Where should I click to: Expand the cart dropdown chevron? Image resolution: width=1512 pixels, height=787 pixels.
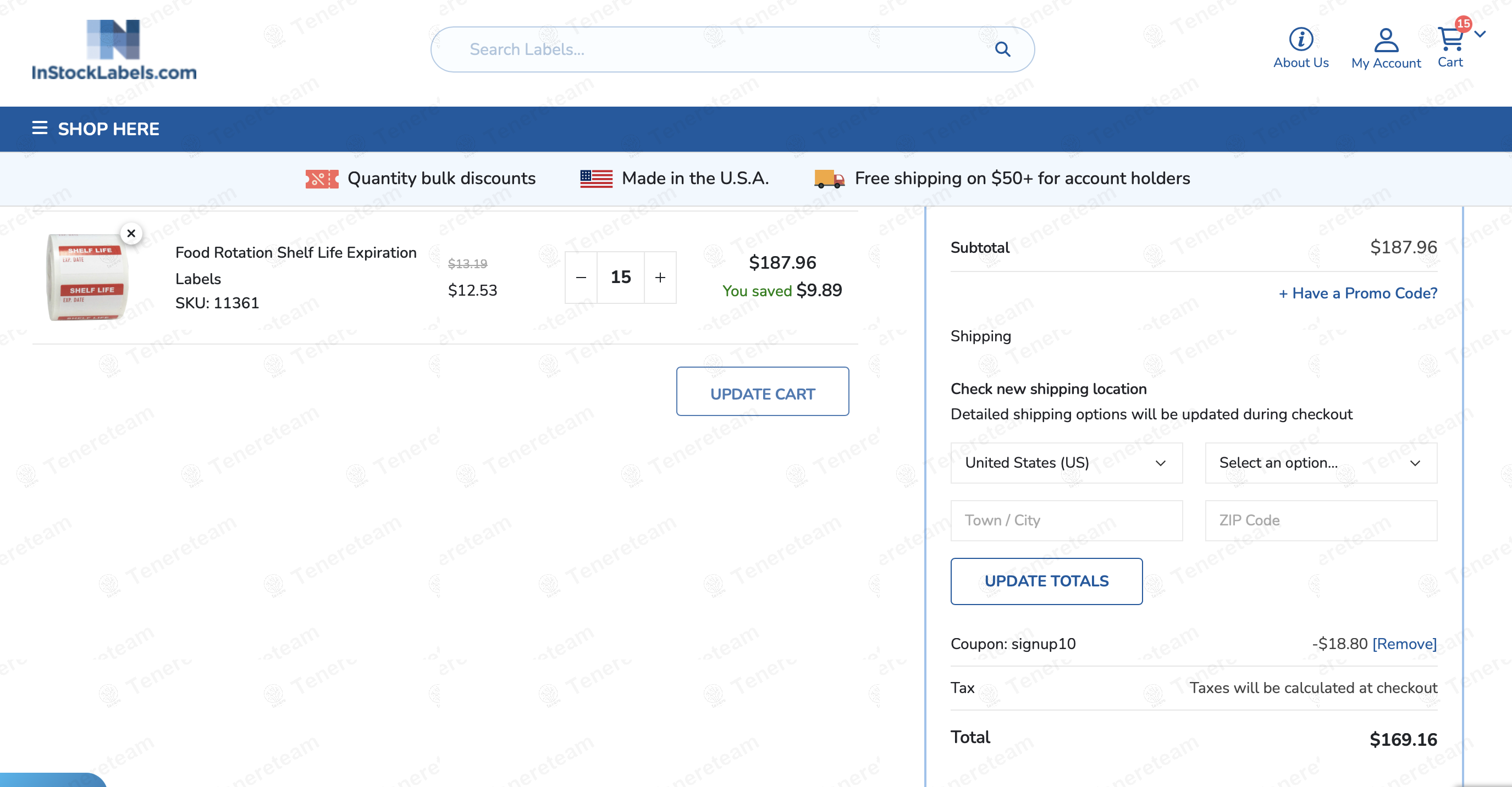1480,34
